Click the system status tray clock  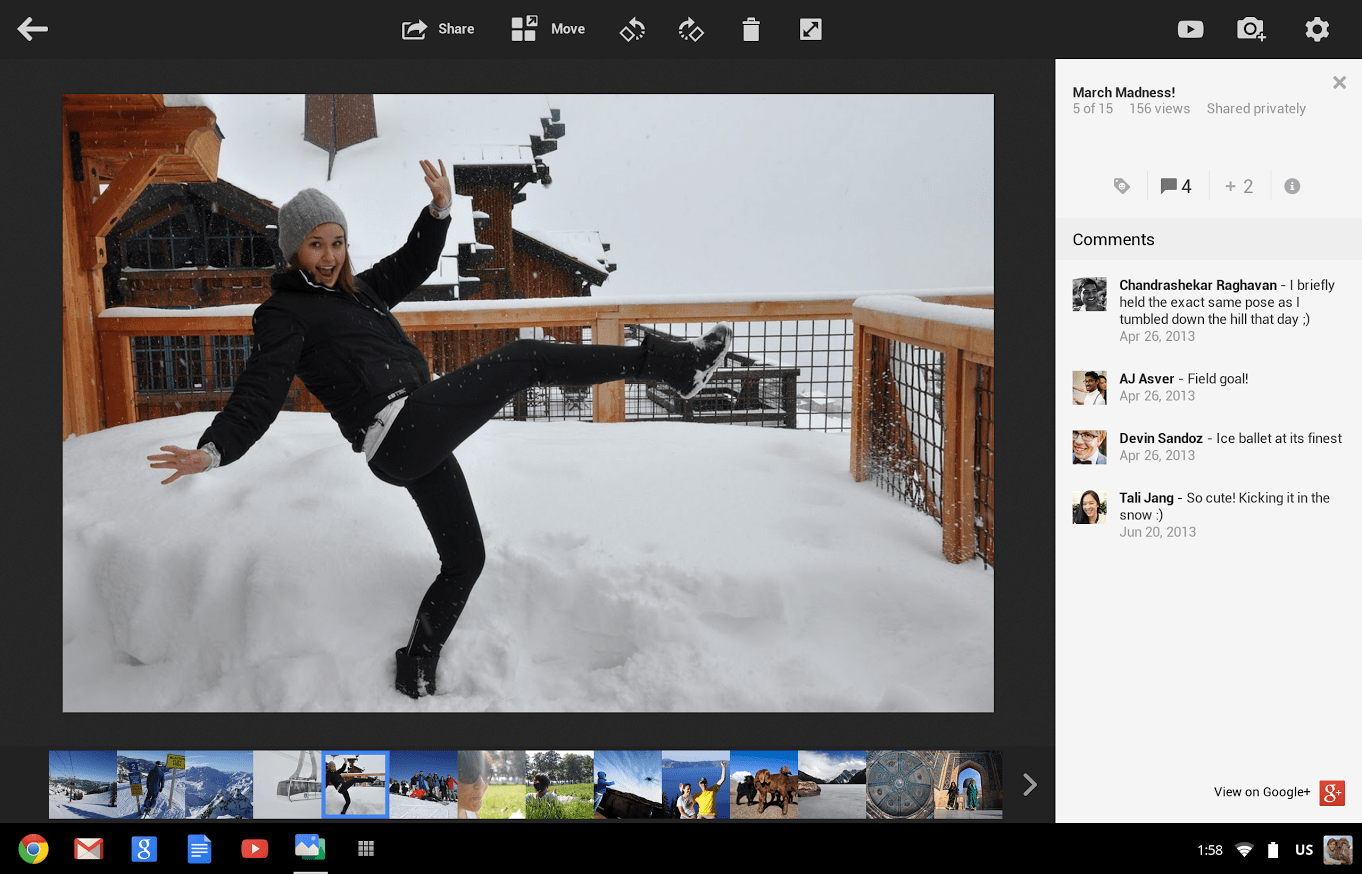click(x=1209, y=849)
